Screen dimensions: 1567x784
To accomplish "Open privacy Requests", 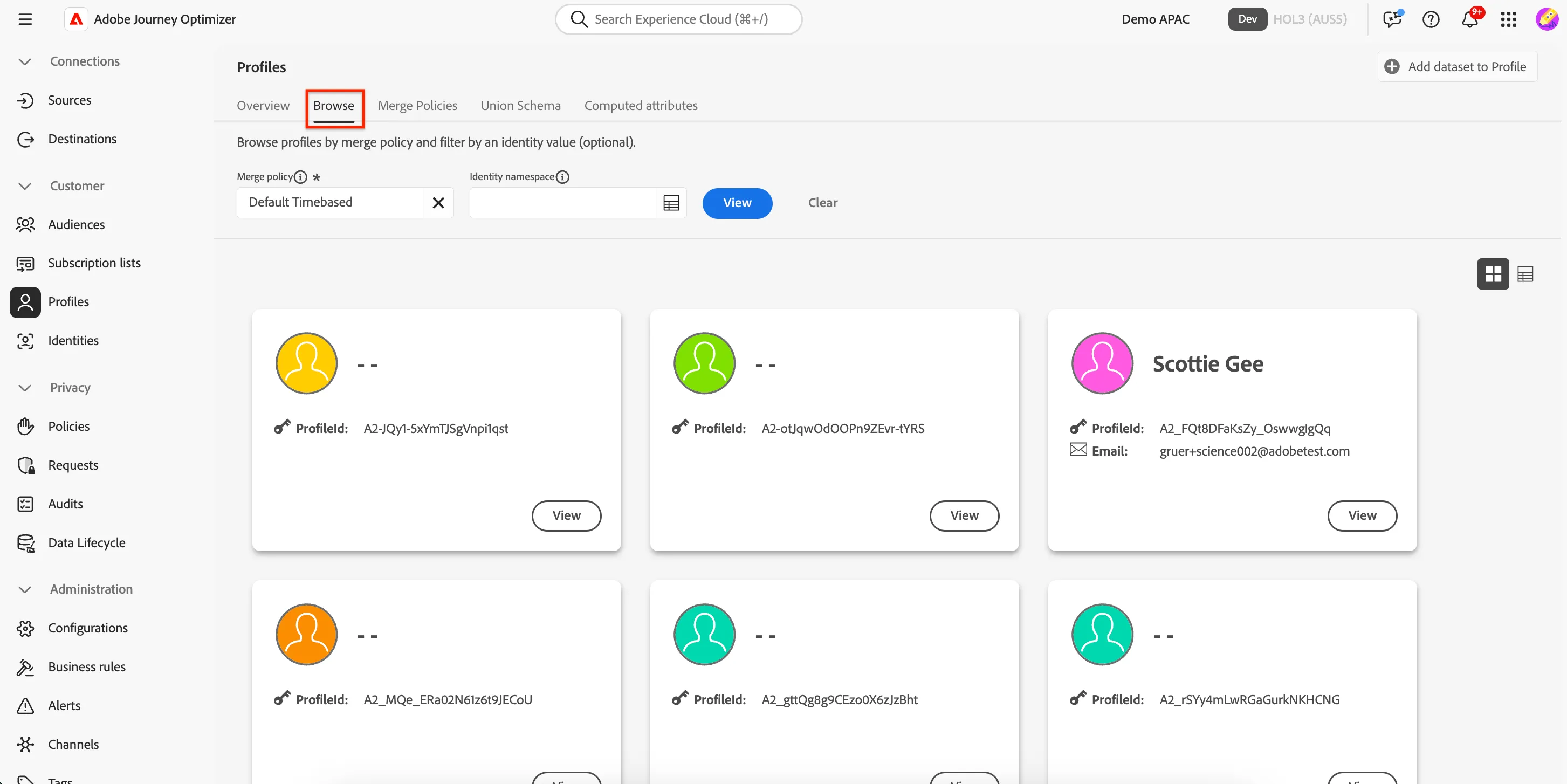I will [x=73, y=465].
